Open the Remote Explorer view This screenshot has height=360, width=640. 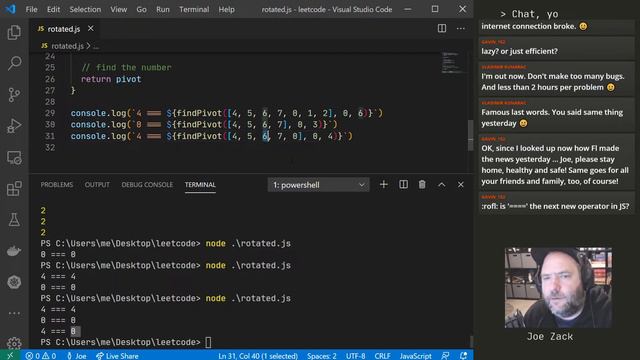tap(14, 158)
